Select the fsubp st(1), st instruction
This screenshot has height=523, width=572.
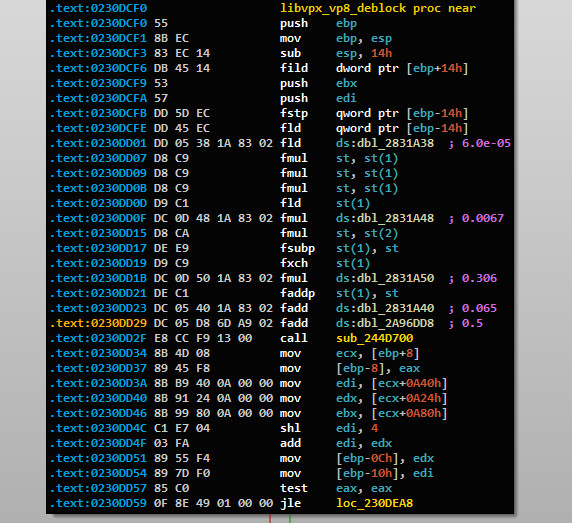(339, 248)
